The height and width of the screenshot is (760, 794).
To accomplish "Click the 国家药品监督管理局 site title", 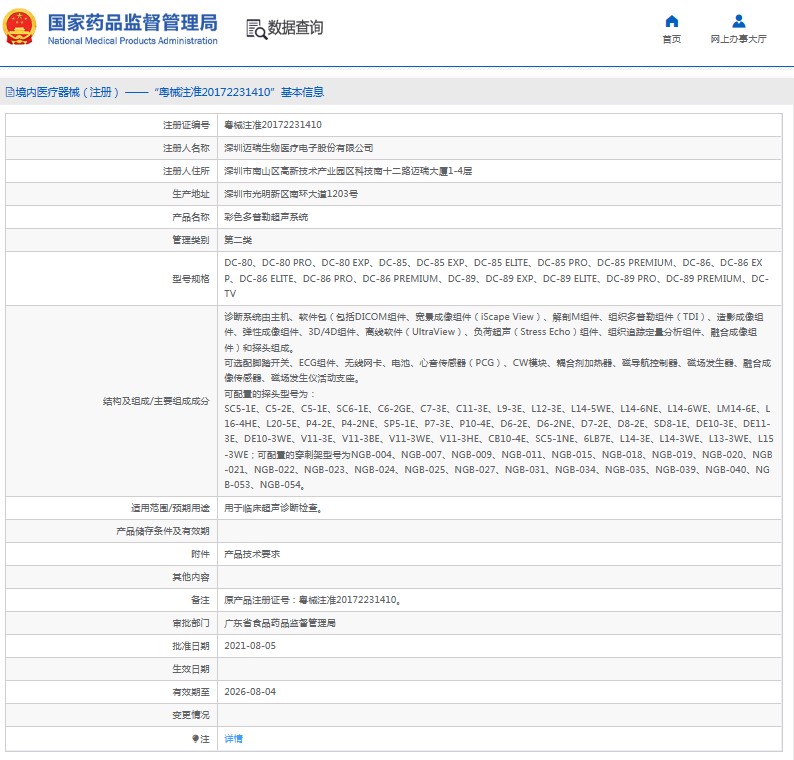I will [133, 23].
